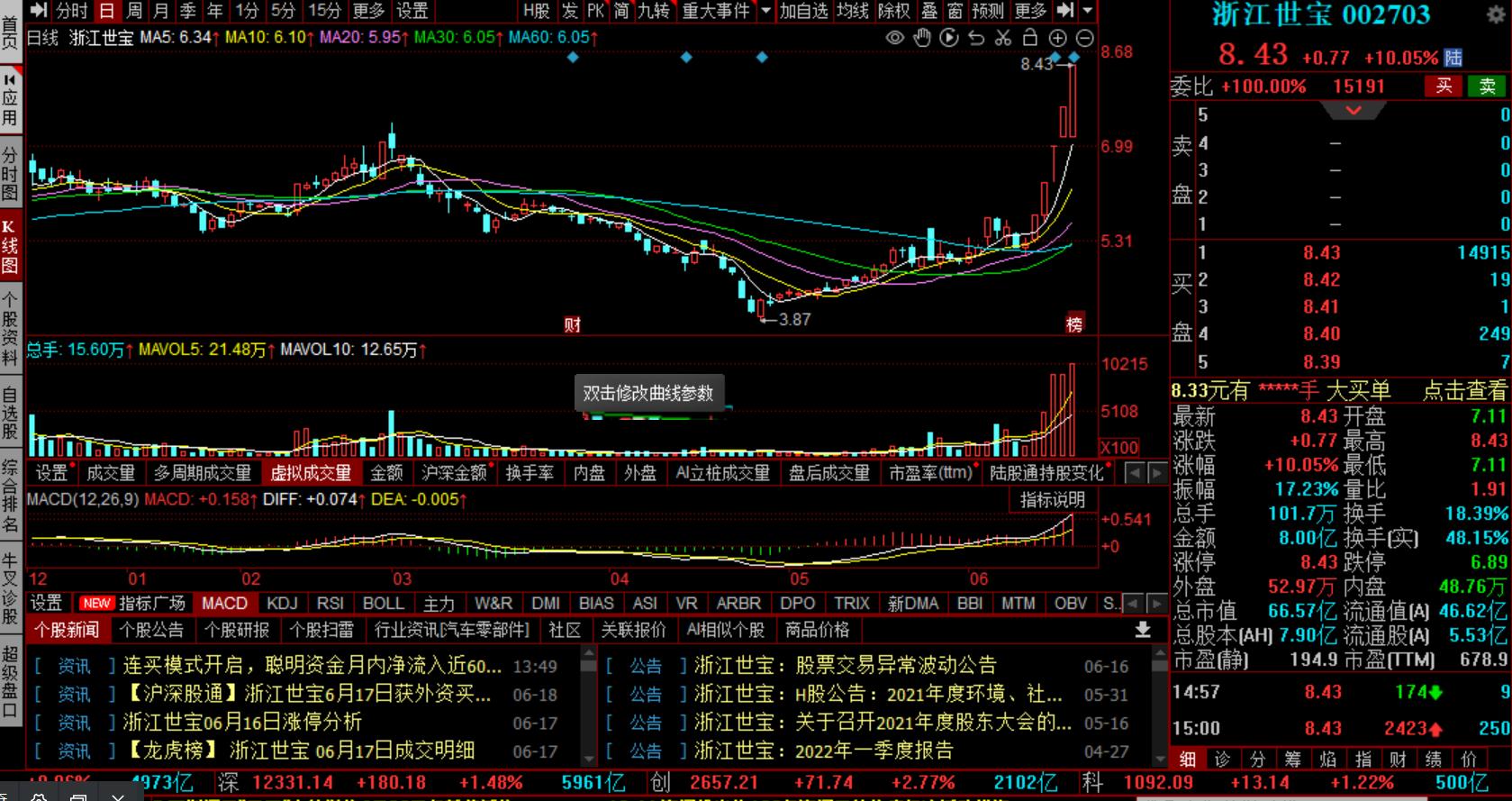Switch to OBV indicator
The width and height of the screenshot is (1512, 801).
pos(1071,604)
